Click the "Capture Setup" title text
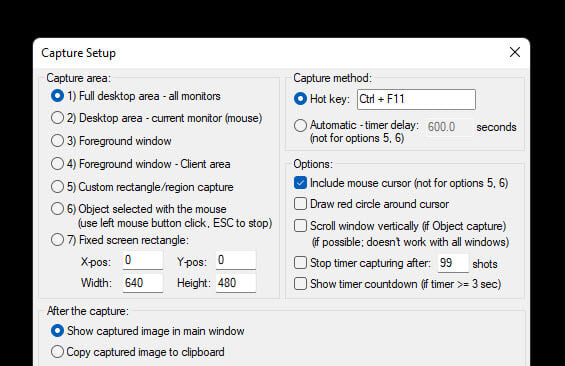Image resolution: width=565 pixels, height=366 pixels. 79,53
